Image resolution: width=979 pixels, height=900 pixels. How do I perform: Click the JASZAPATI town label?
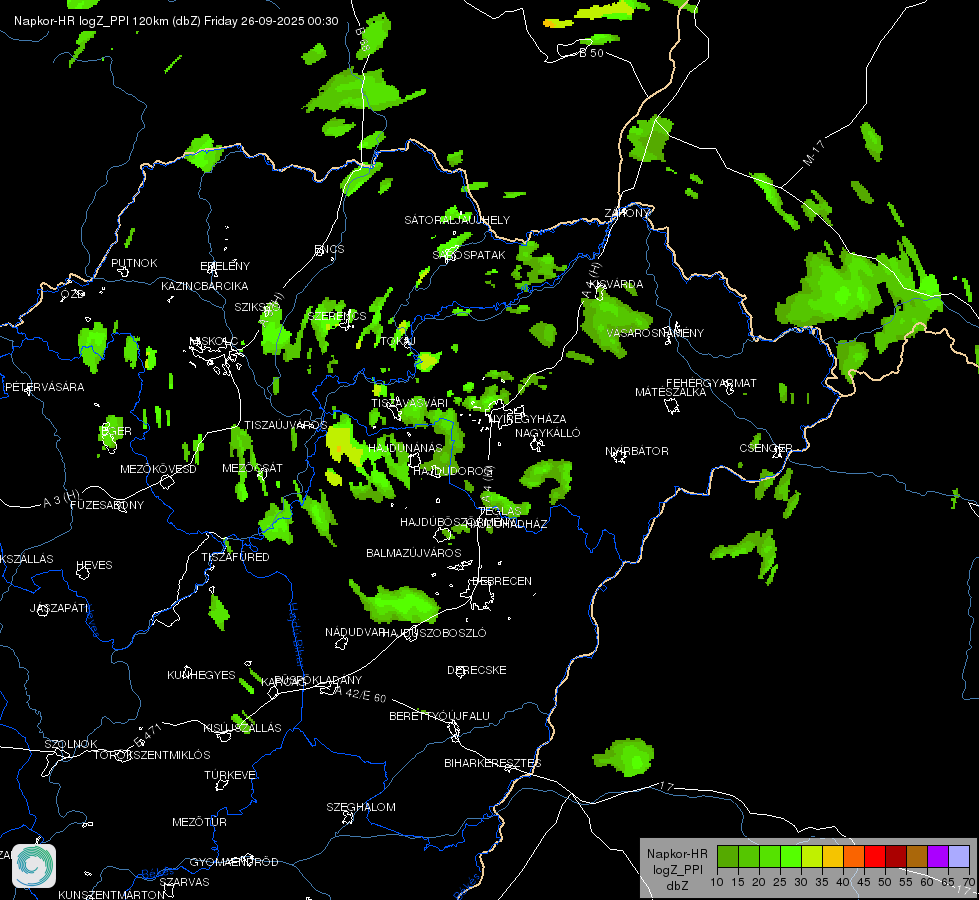pyautogui.click(x=59, y=608)
